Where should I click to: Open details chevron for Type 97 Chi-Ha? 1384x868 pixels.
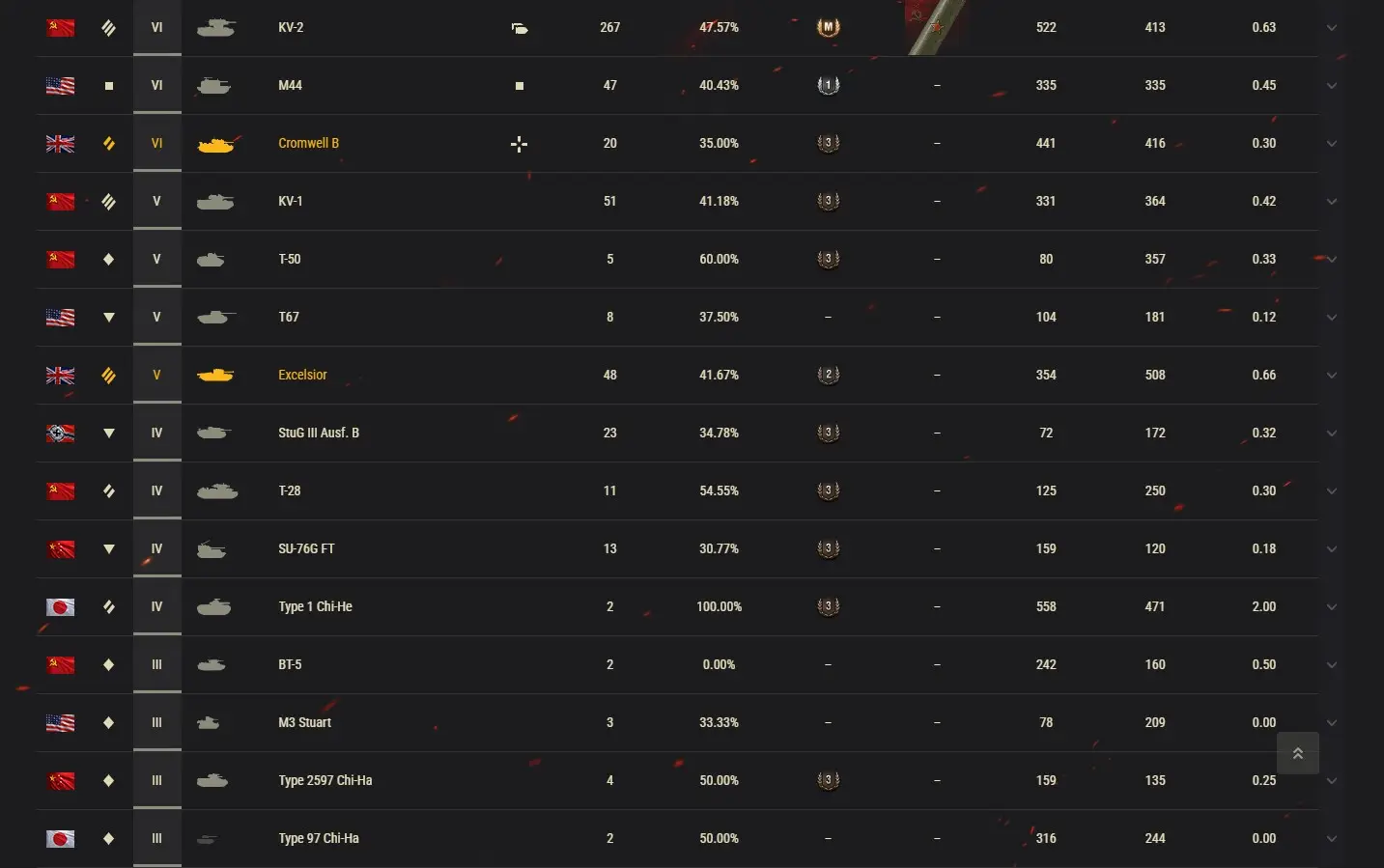click(1332, 839)
